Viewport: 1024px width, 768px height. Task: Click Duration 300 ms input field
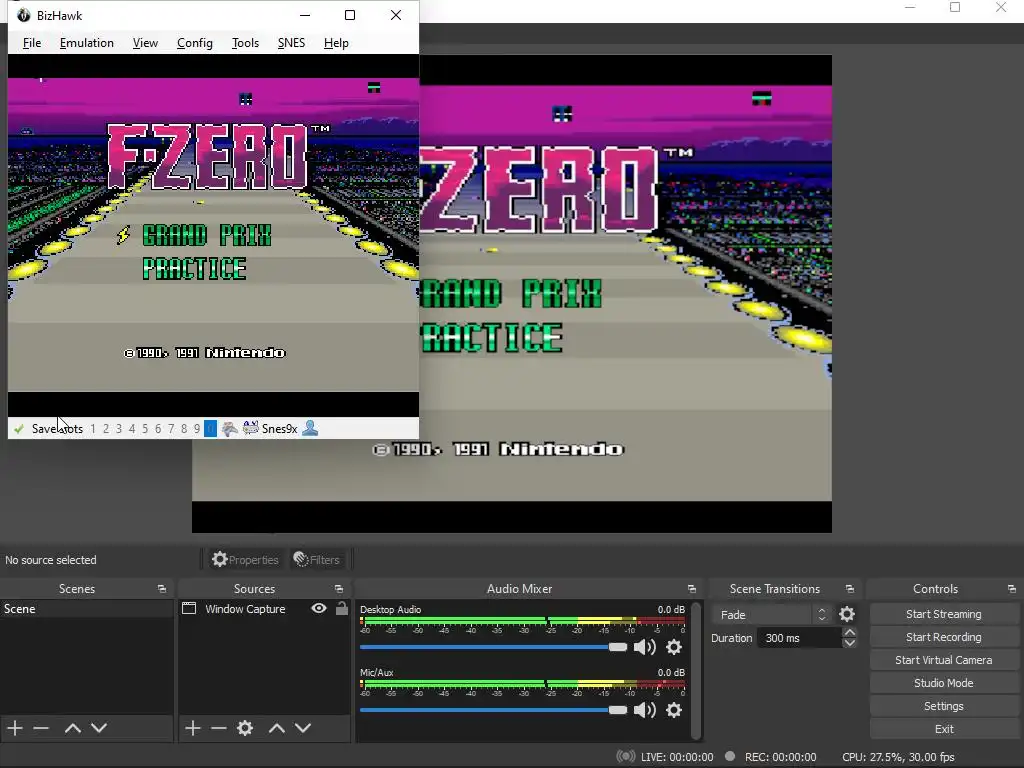point(799,638)
